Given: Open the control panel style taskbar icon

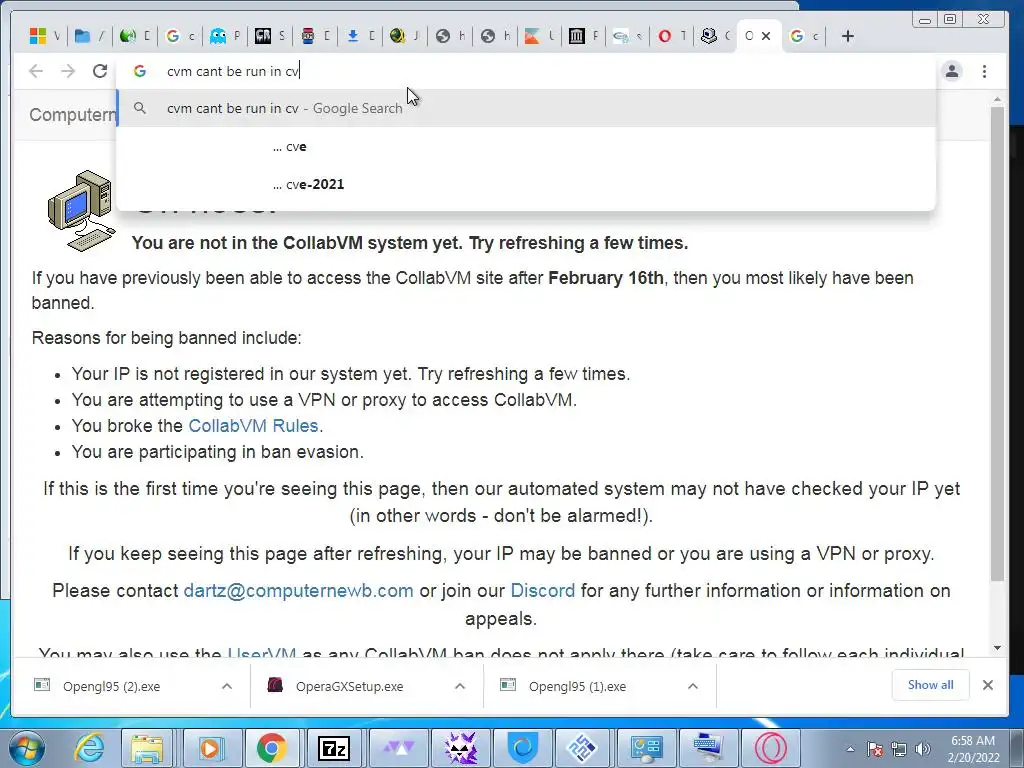Looking at the screenshot, I should 645,748.
